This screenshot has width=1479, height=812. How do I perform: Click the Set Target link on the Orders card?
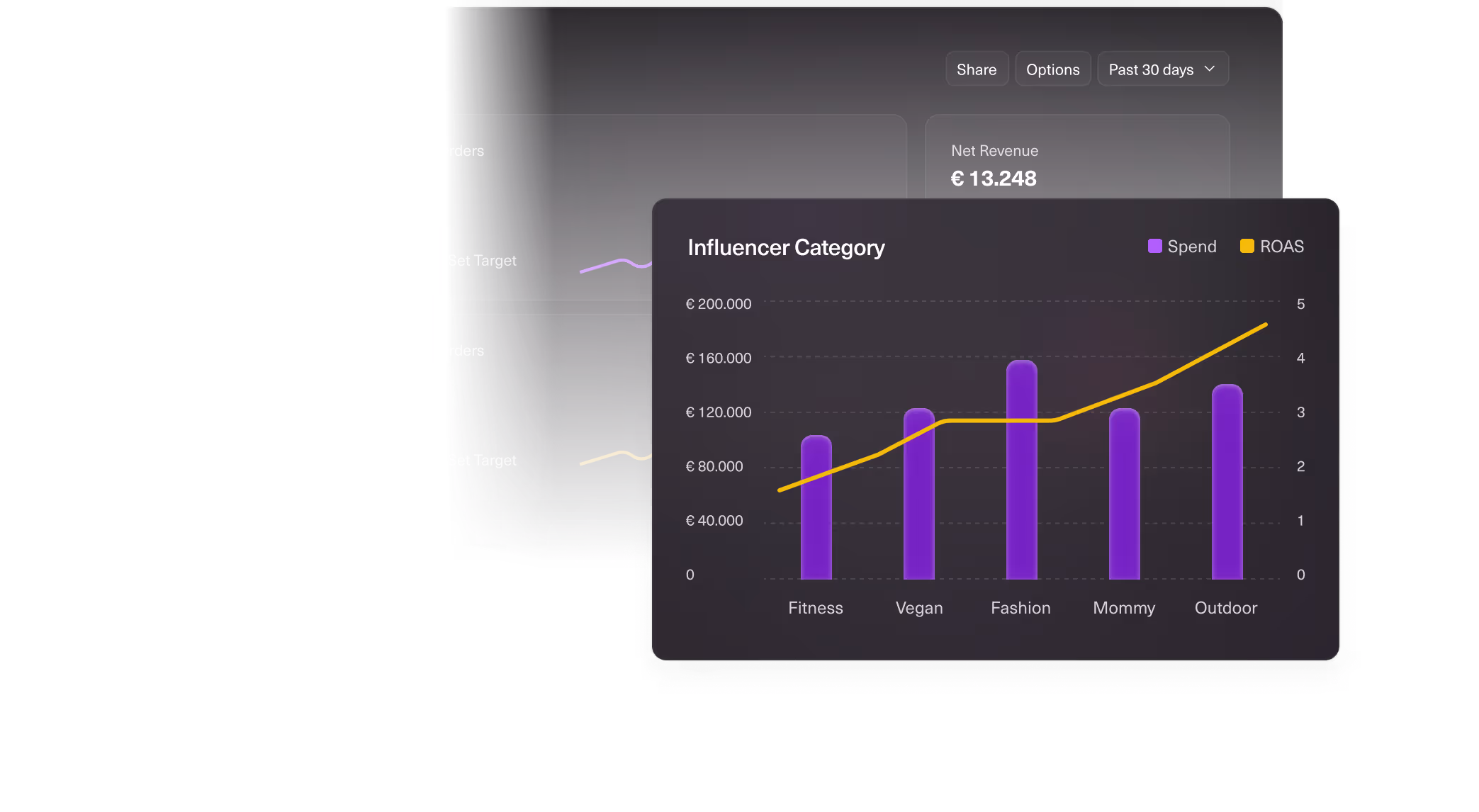(482, 260)
